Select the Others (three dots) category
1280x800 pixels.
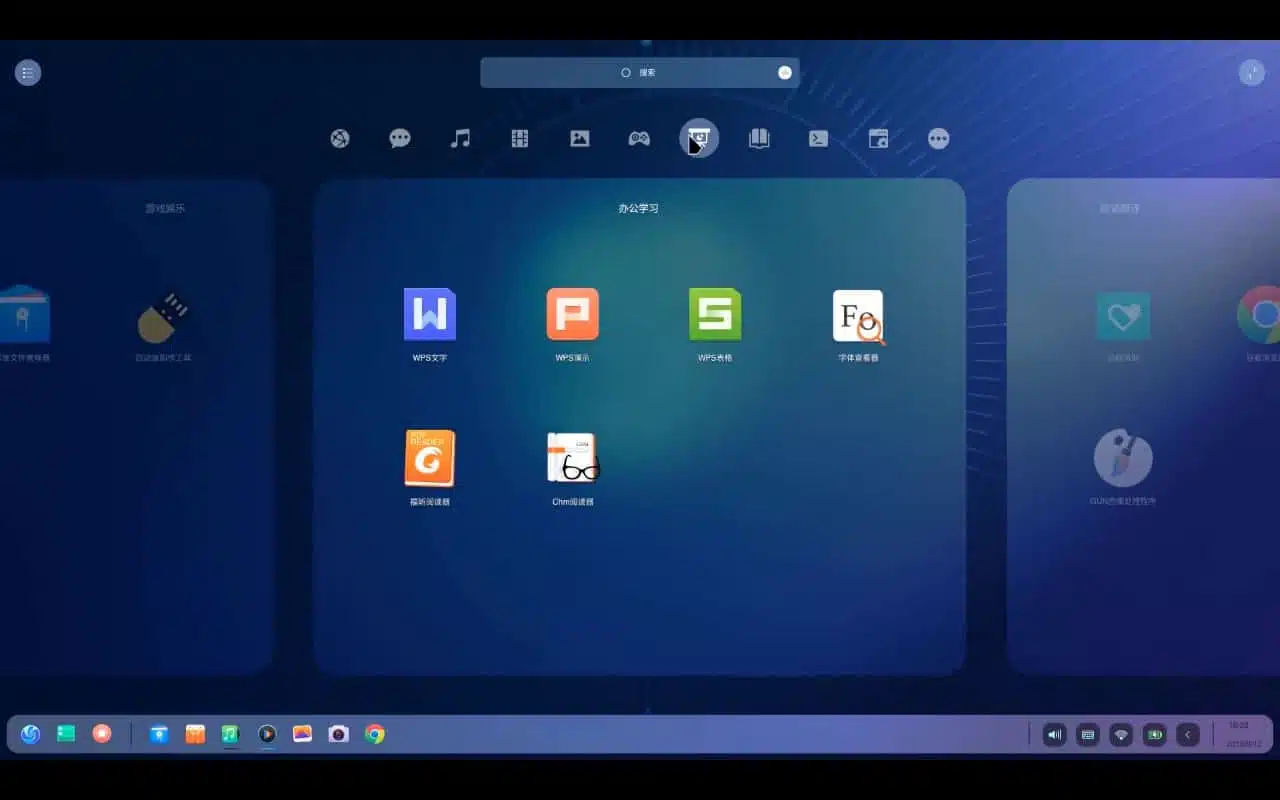coord(938,139)
